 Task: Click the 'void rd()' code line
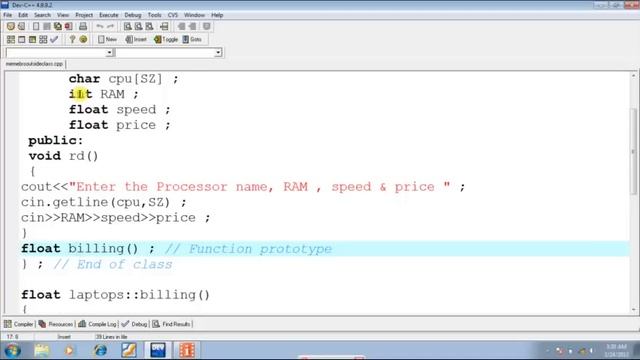(63, 156)
